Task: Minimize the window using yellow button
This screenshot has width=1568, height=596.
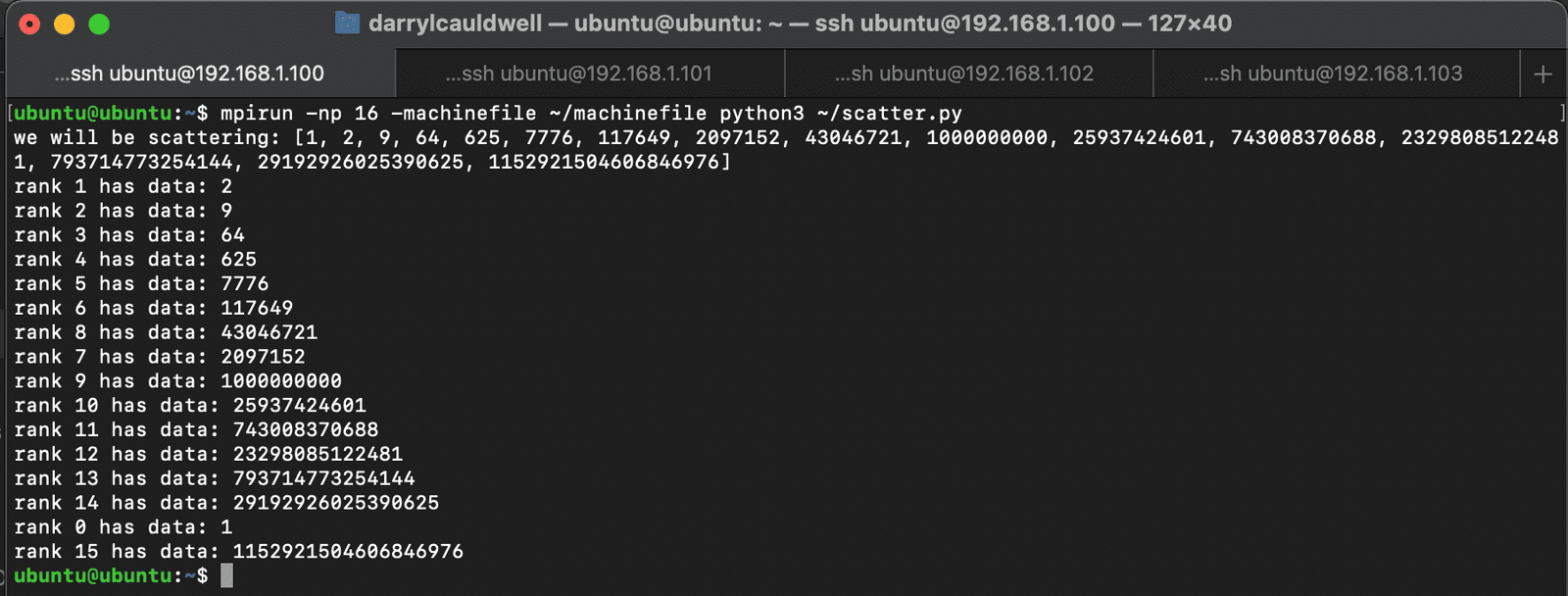Action: pyautogui.click(x=65, y=24)
